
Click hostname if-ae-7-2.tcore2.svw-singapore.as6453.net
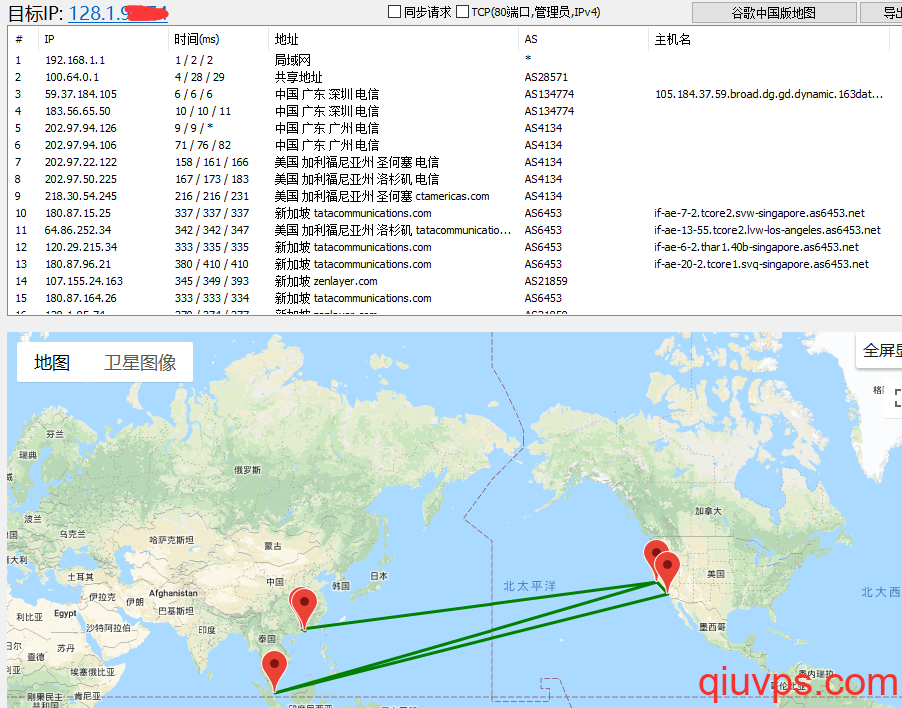coord(759,213)
